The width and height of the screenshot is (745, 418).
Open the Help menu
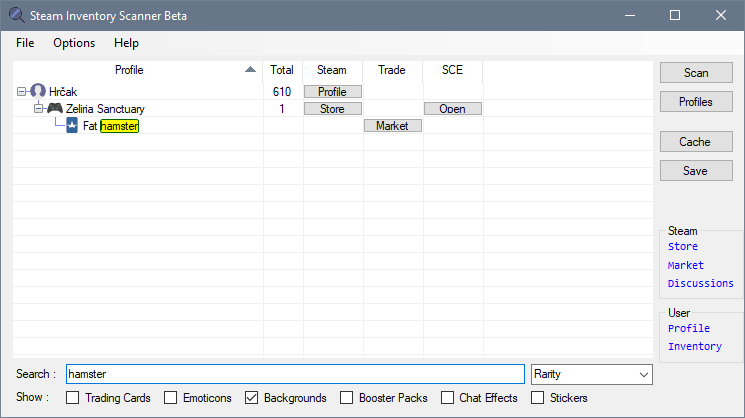[126, 43]
